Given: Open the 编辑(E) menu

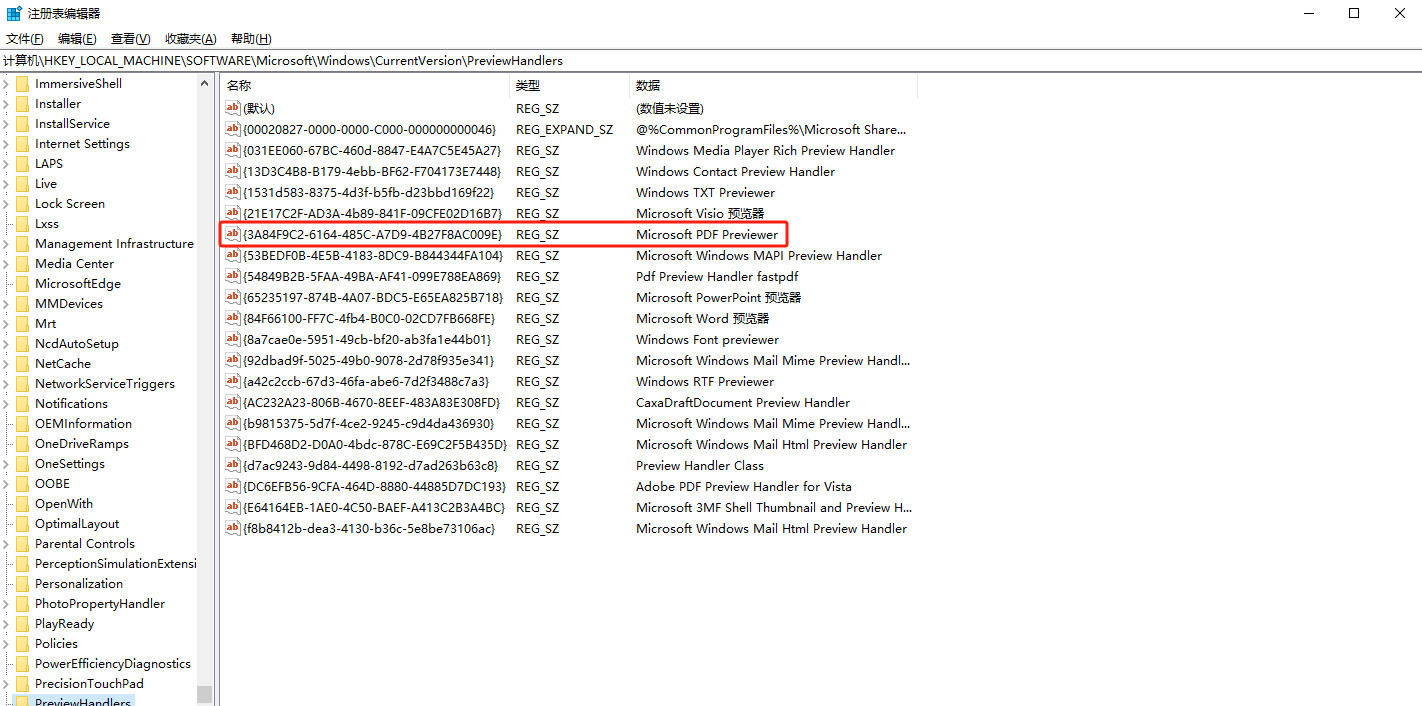Looking at the screenshot, I should [x=77, y=39].
